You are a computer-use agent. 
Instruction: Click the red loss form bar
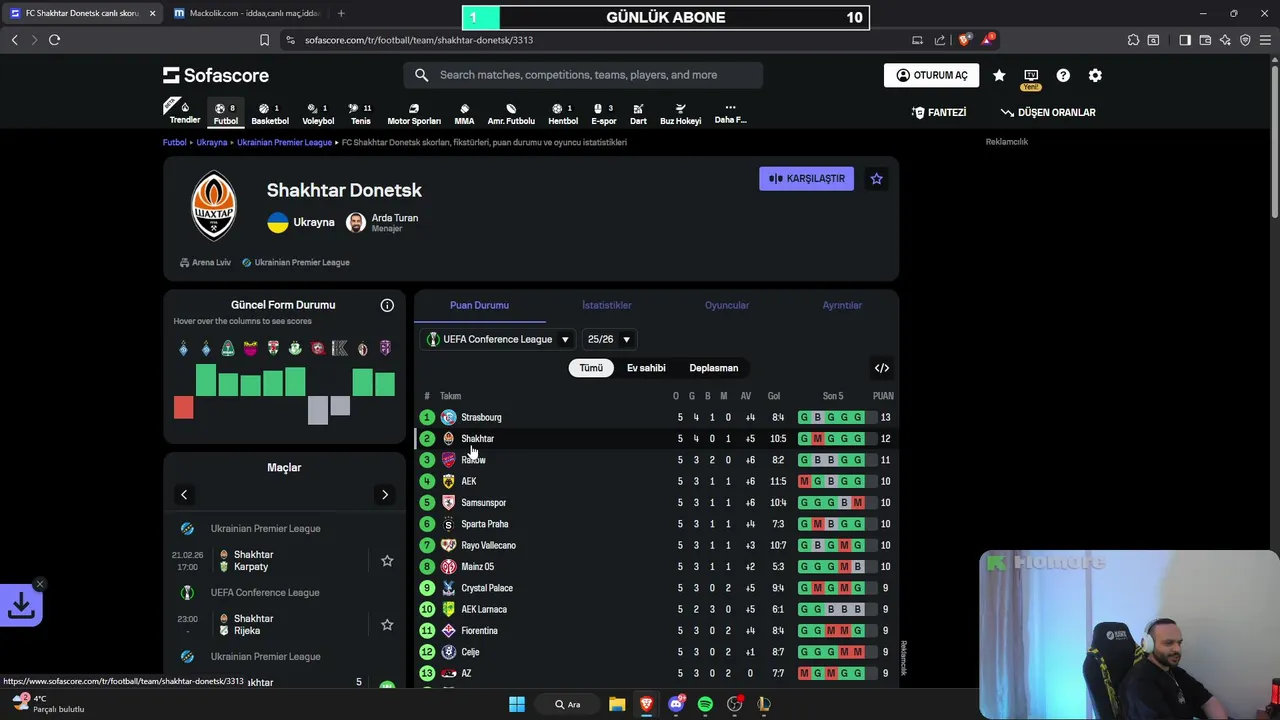[x=183, y=407]
